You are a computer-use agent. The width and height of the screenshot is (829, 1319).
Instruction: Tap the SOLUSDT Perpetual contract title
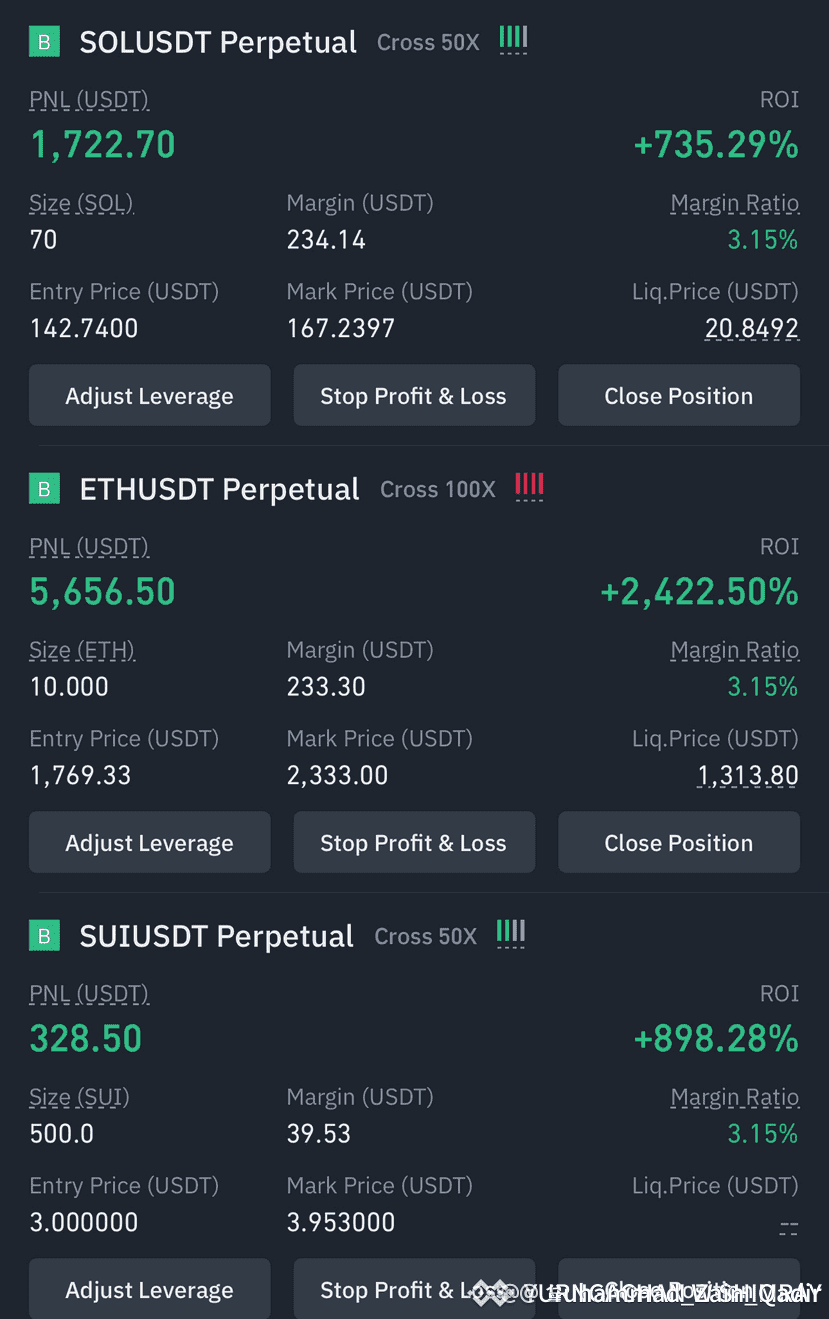point(218,43)
